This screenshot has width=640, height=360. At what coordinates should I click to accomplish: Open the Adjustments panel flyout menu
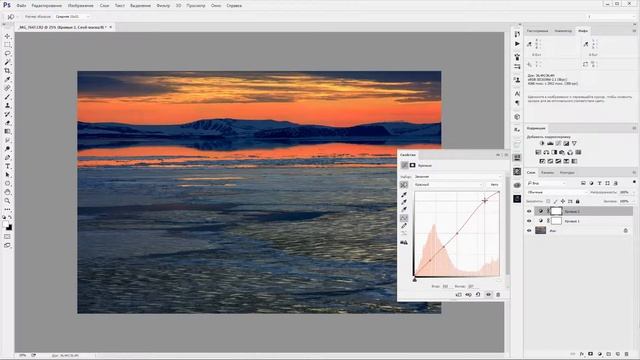pos(634,128)
